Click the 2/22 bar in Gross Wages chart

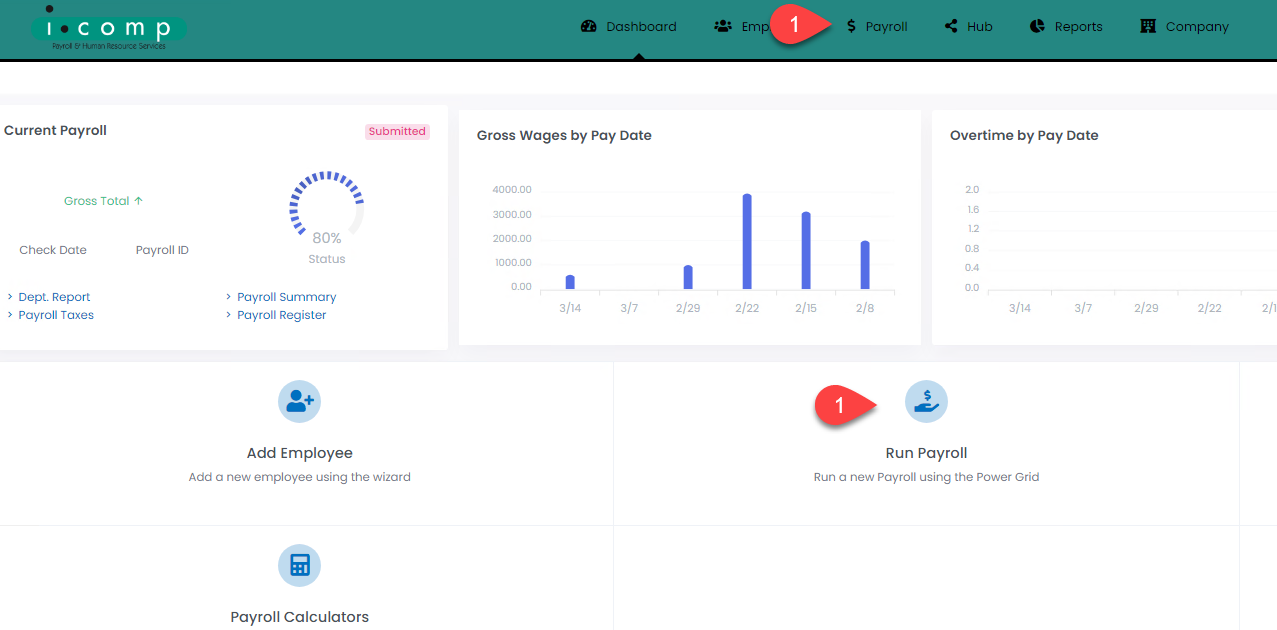tap(747, 241)
